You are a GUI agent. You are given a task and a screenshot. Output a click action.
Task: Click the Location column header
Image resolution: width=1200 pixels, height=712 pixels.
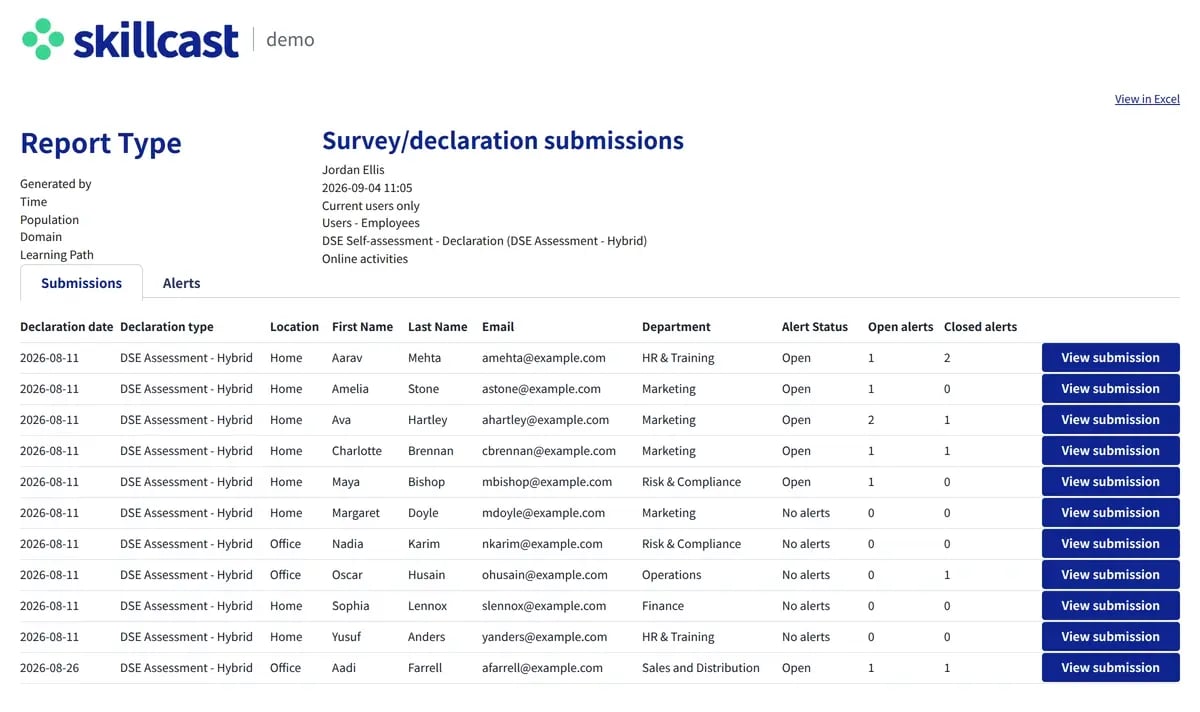(x=294, y=327)
